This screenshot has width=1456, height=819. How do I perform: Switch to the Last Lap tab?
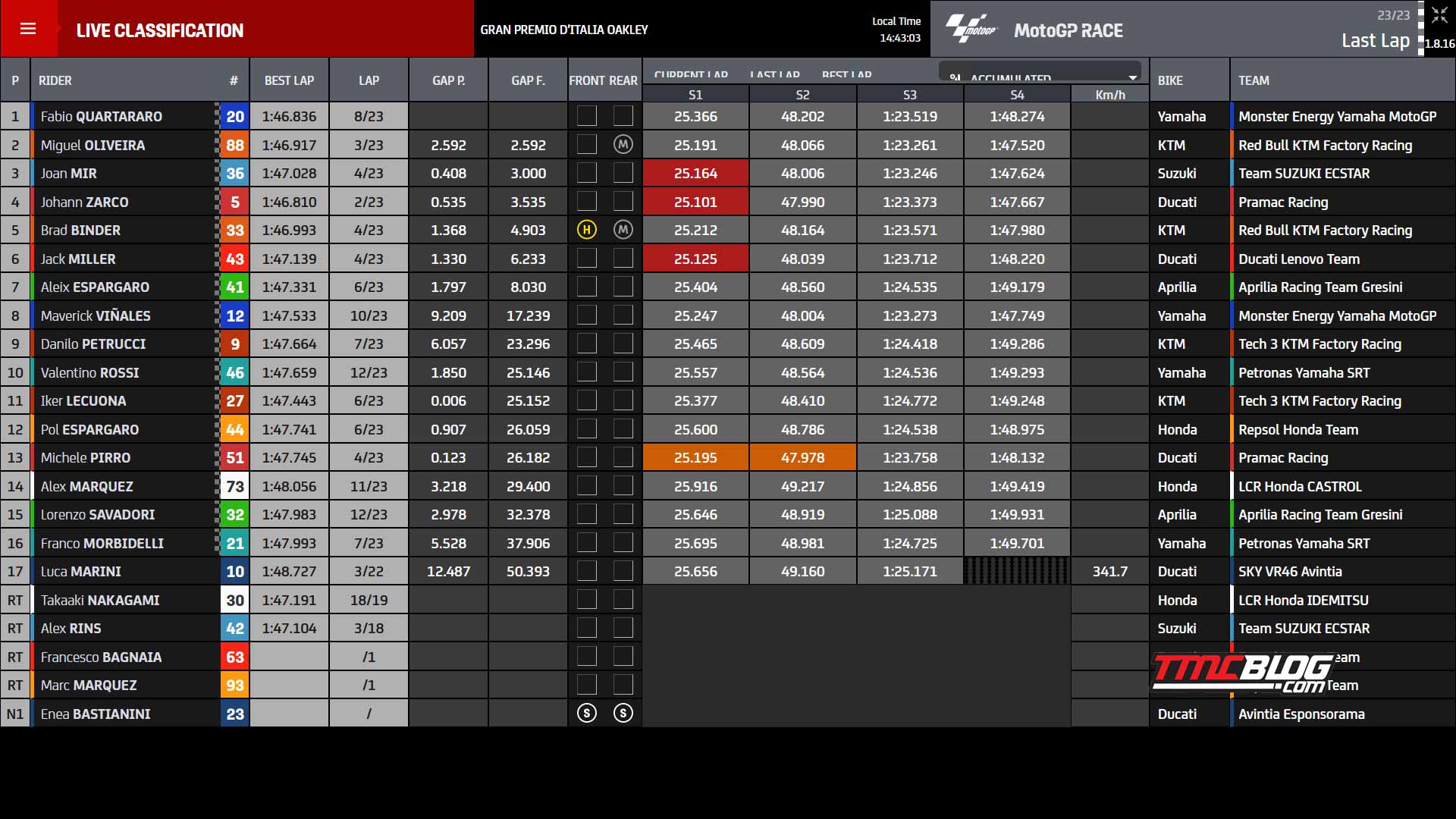(x=774, y=76)
